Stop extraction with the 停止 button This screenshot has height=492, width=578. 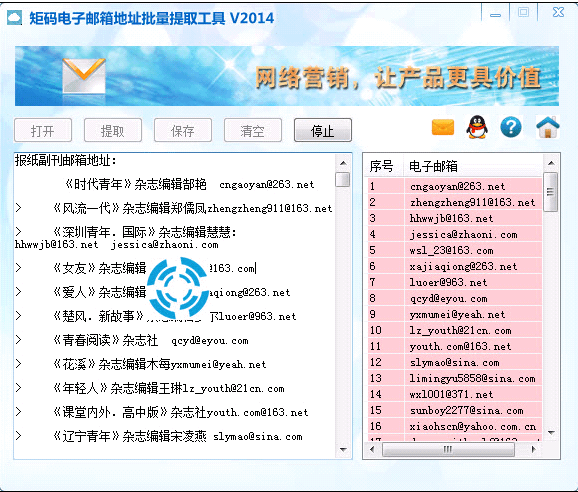[x=323, y=130]
